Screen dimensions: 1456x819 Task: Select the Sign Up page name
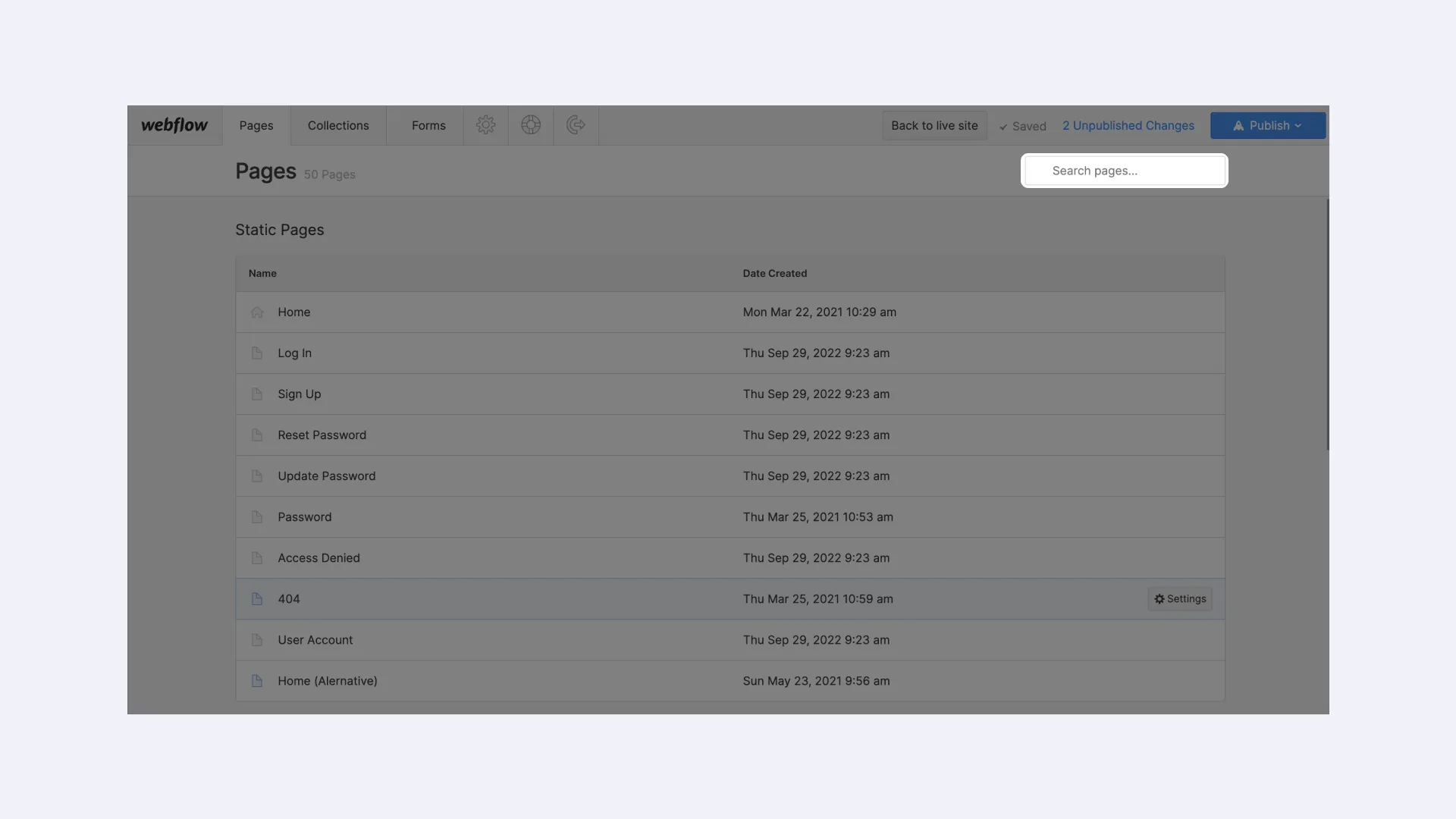300,394
